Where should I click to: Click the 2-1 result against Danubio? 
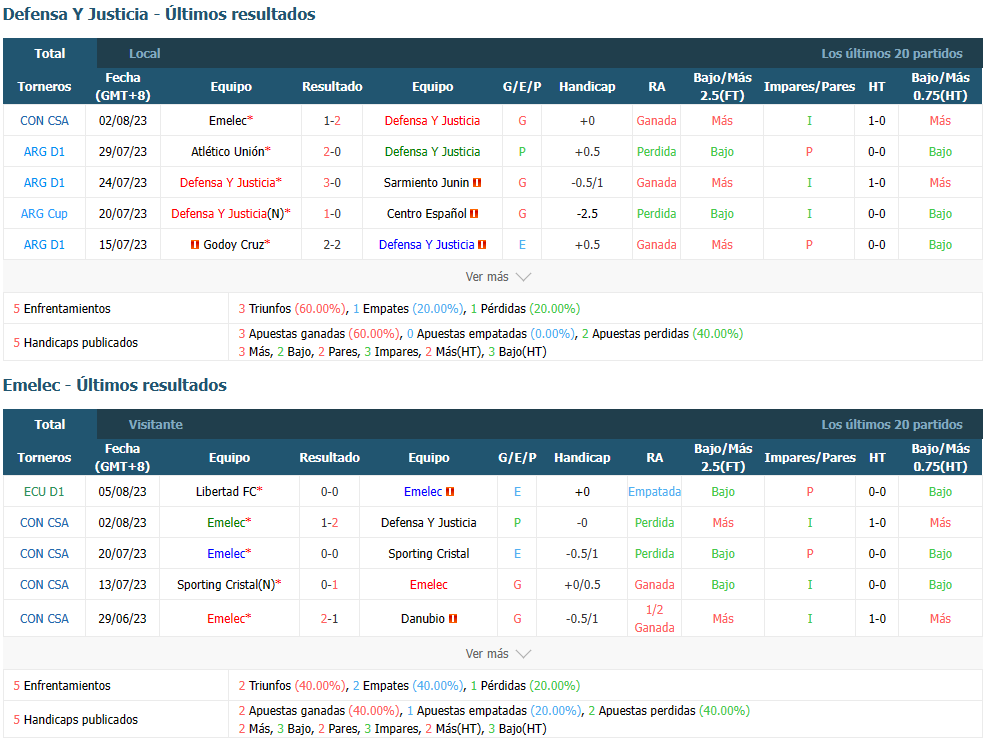tap(330, 618)
